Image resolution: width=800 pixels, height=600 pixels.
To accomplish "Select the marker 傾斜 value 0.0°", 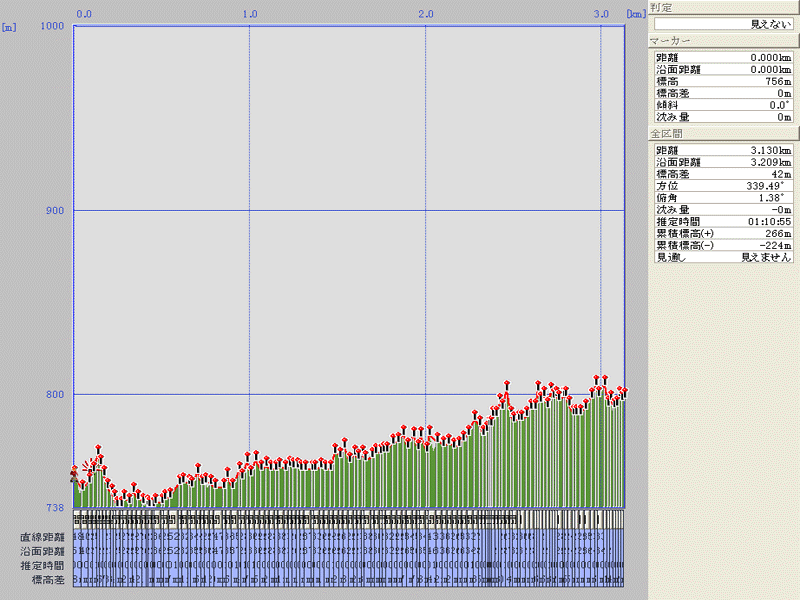I will point(780,105).
